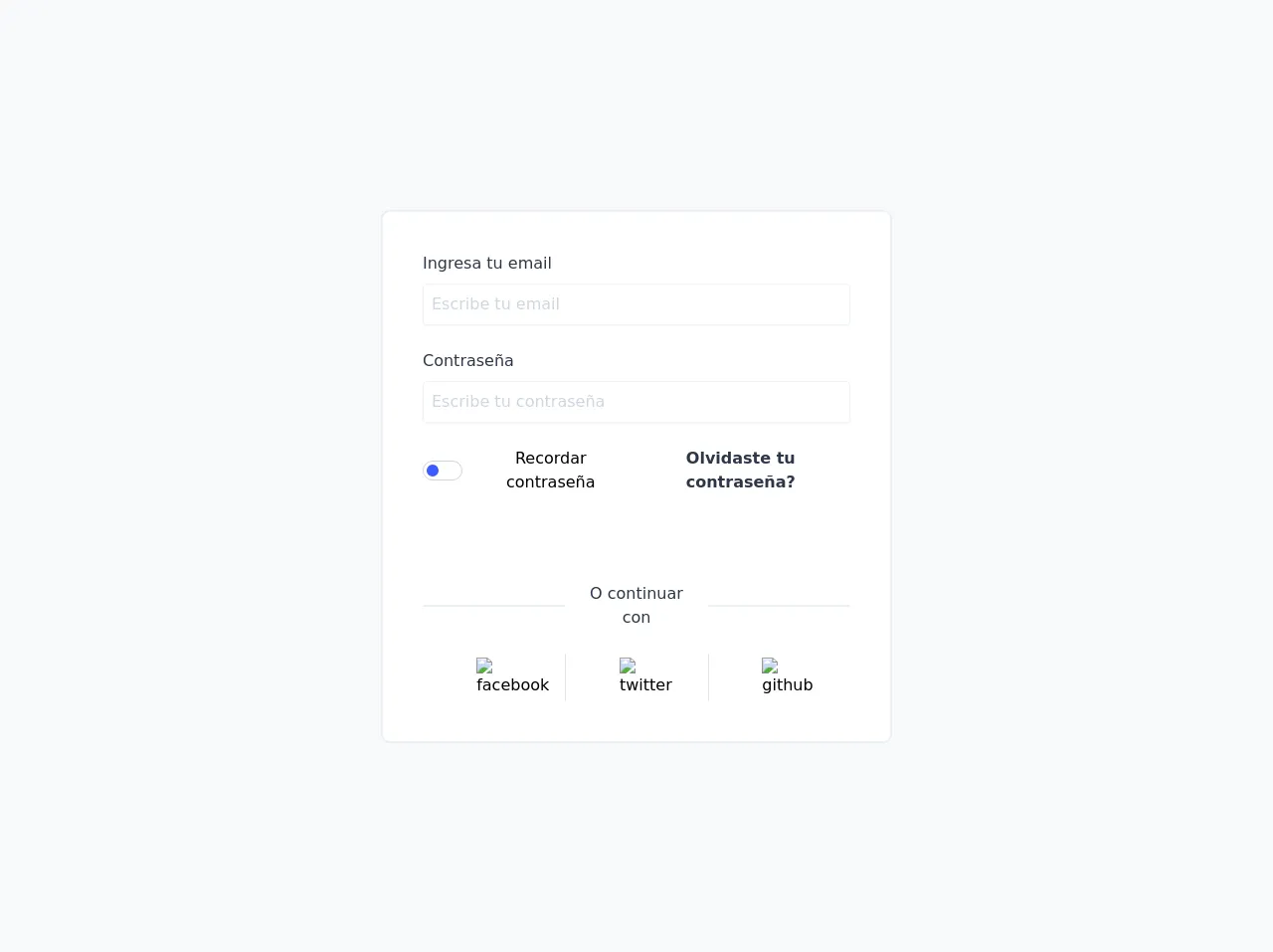Click the Facebook login icon
Image resolution: width=1273 pixels, height=952 pixels.
tap(484, 666)
